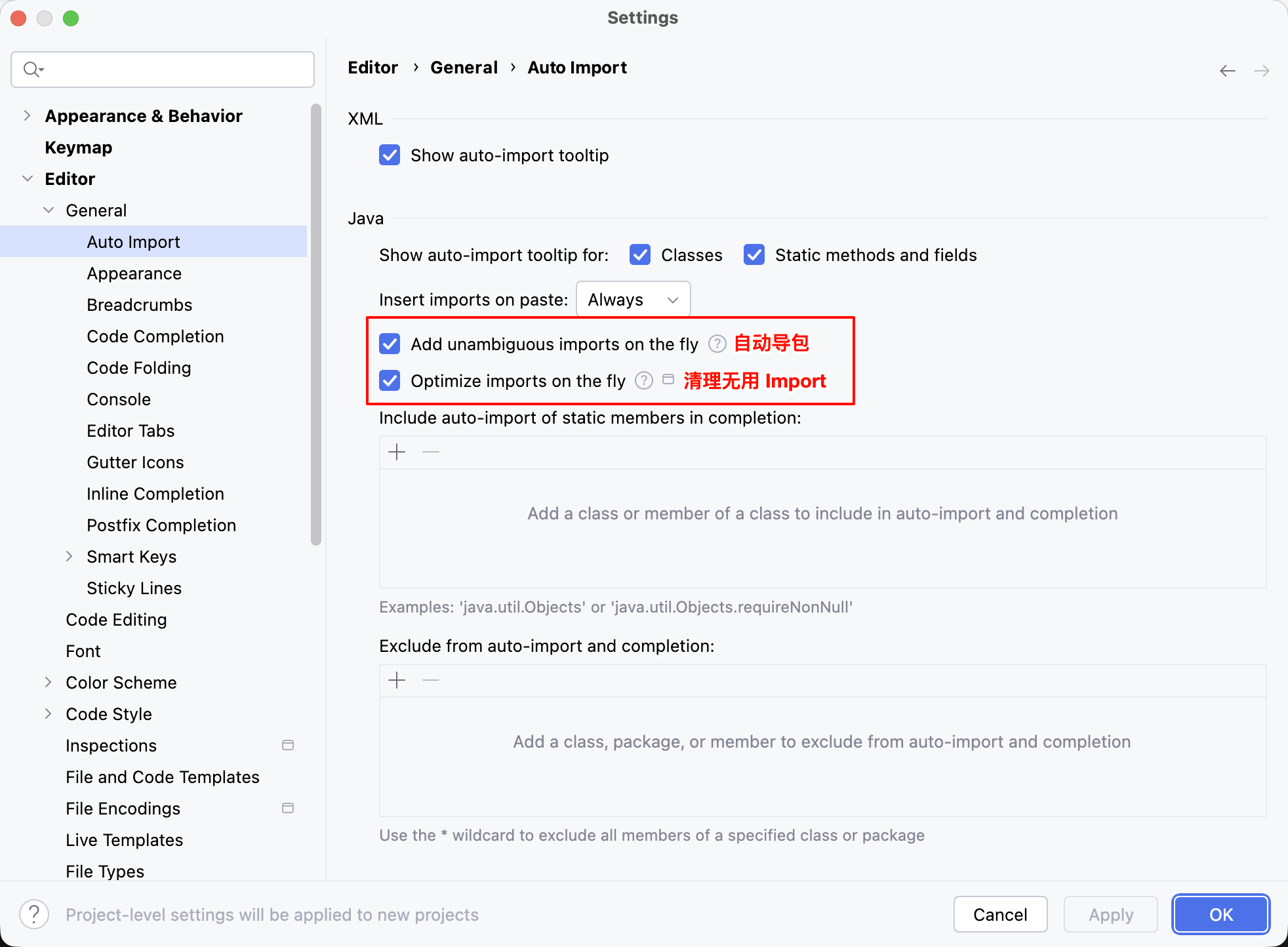Expand the Appearance & Behavior section
The image size is (1288, 947).
tap(27, 116)
